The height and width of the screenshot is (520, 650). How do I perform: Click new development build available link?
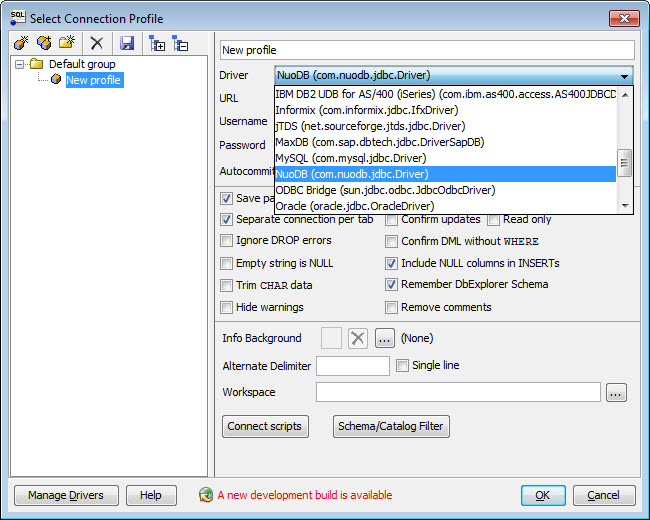(x=305, y=495)
